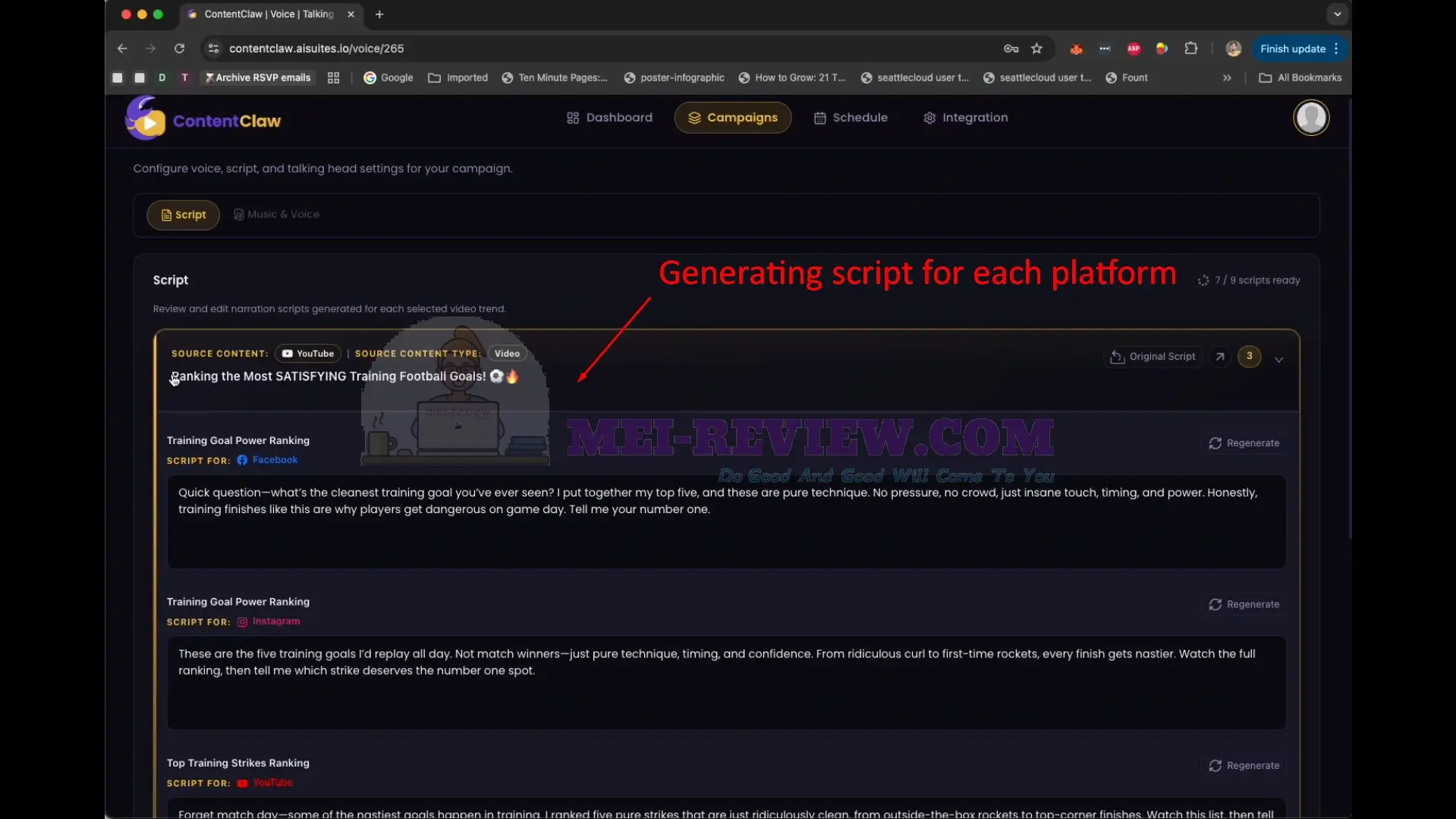Go to the Integration settings
Viewport: 1456px width, 819px height.
(965, 118)
